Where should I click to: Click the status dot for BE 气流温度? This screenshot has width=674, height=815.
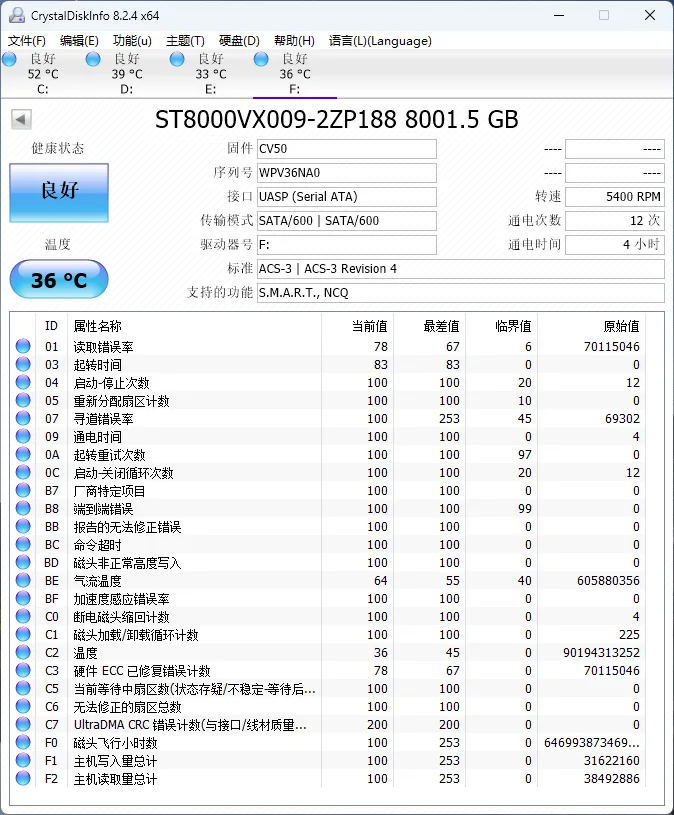click(23, 580)
